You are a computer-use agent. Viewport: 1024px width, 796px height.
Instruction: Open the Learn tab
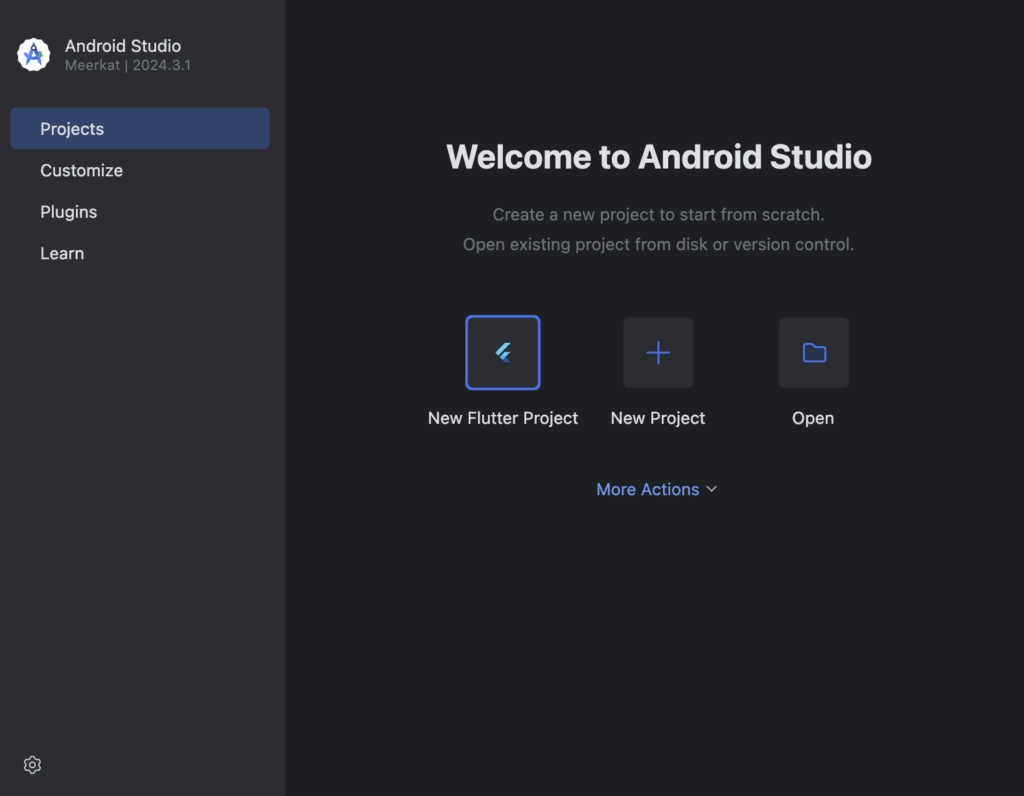point(140,253)
